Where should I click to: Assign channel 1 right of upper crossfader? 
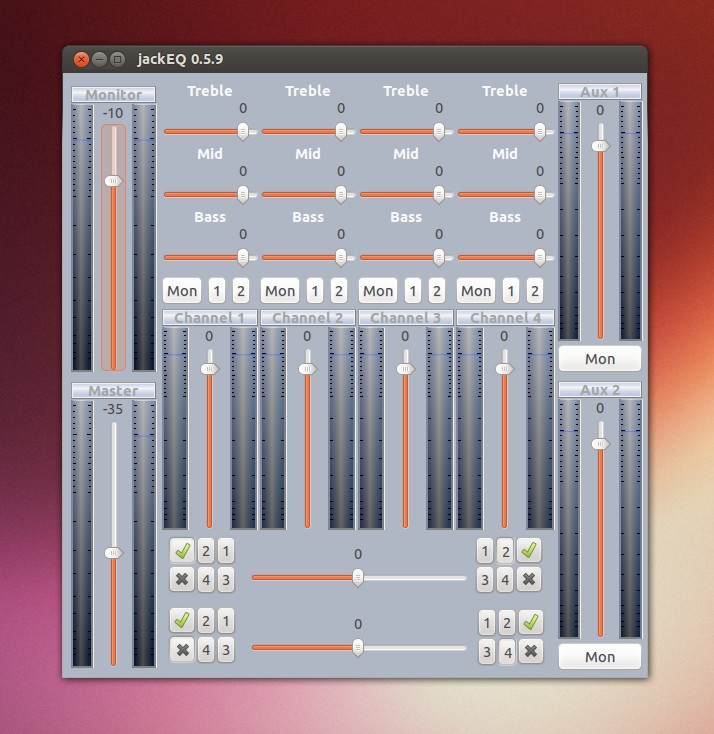485,551
